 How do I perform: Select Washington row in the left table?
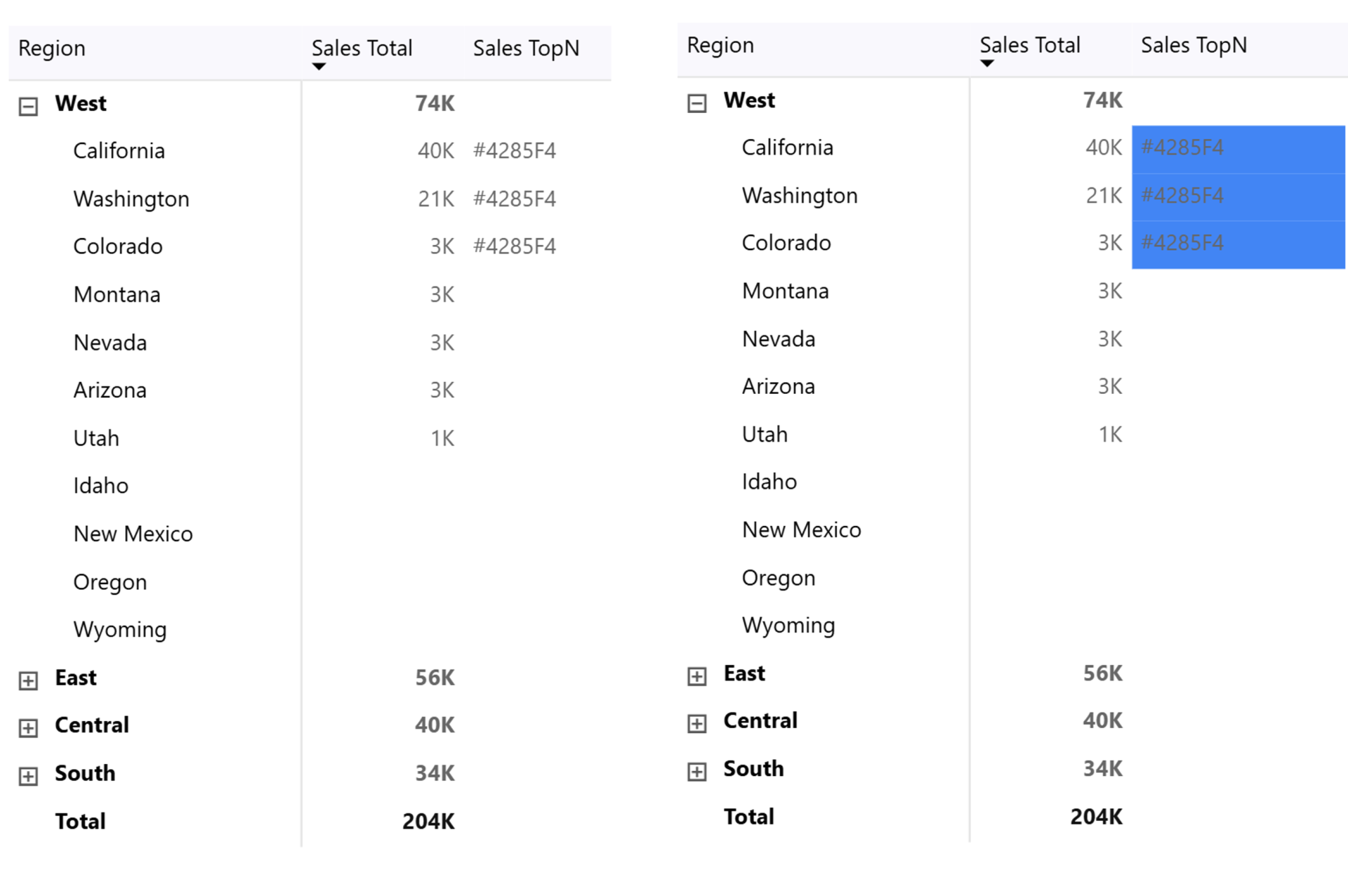tap(131, 199)
